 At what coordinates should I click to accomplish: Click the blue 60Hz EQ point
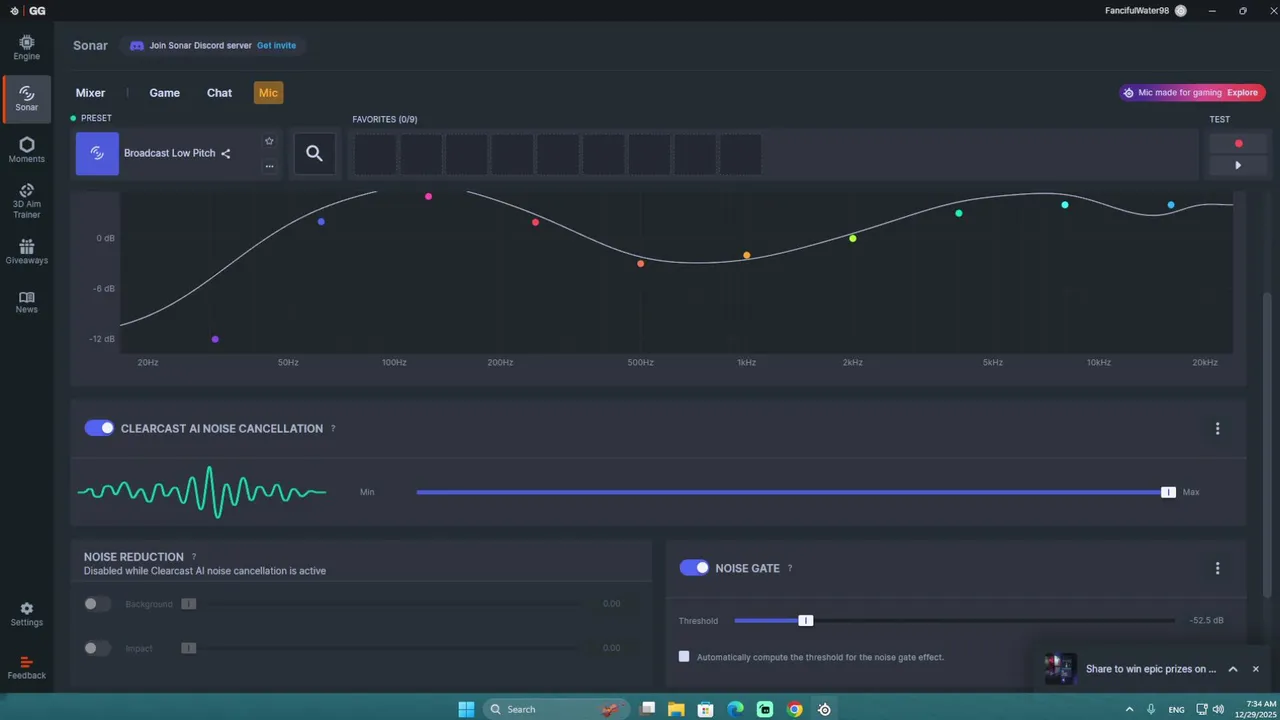321,221
